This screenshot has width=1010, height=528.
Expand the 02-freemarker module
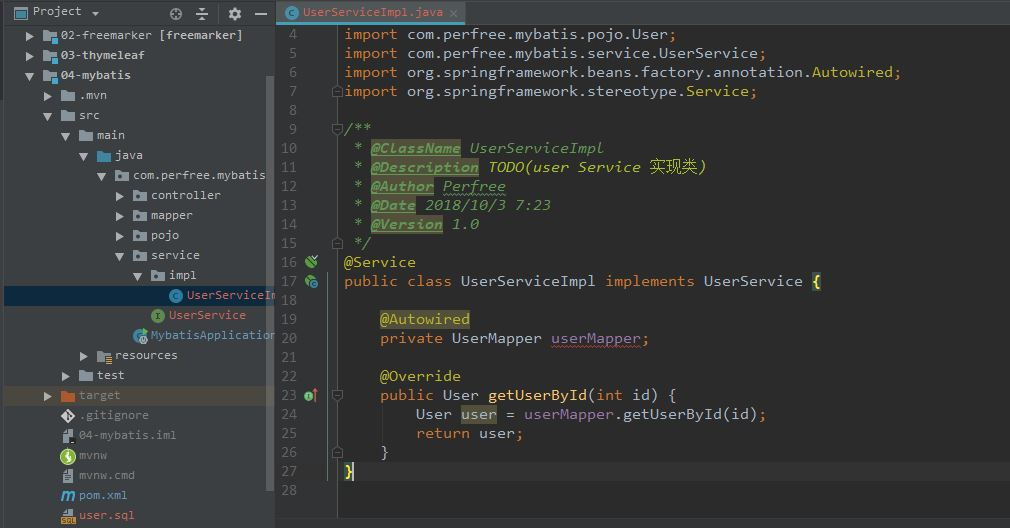pos(29,36)
